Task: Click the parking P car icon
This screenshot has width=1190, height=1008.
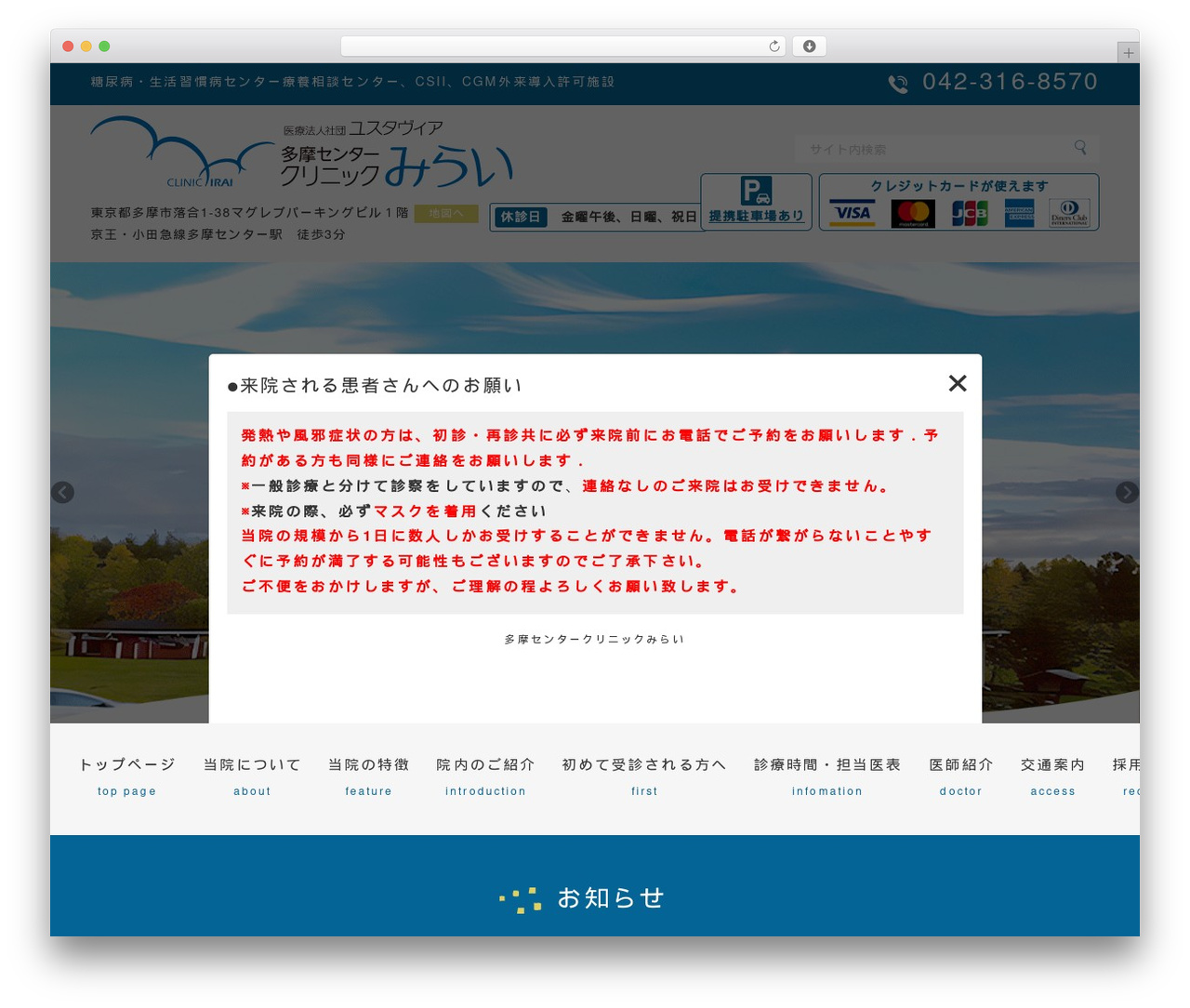Action: tap(756, 191)
